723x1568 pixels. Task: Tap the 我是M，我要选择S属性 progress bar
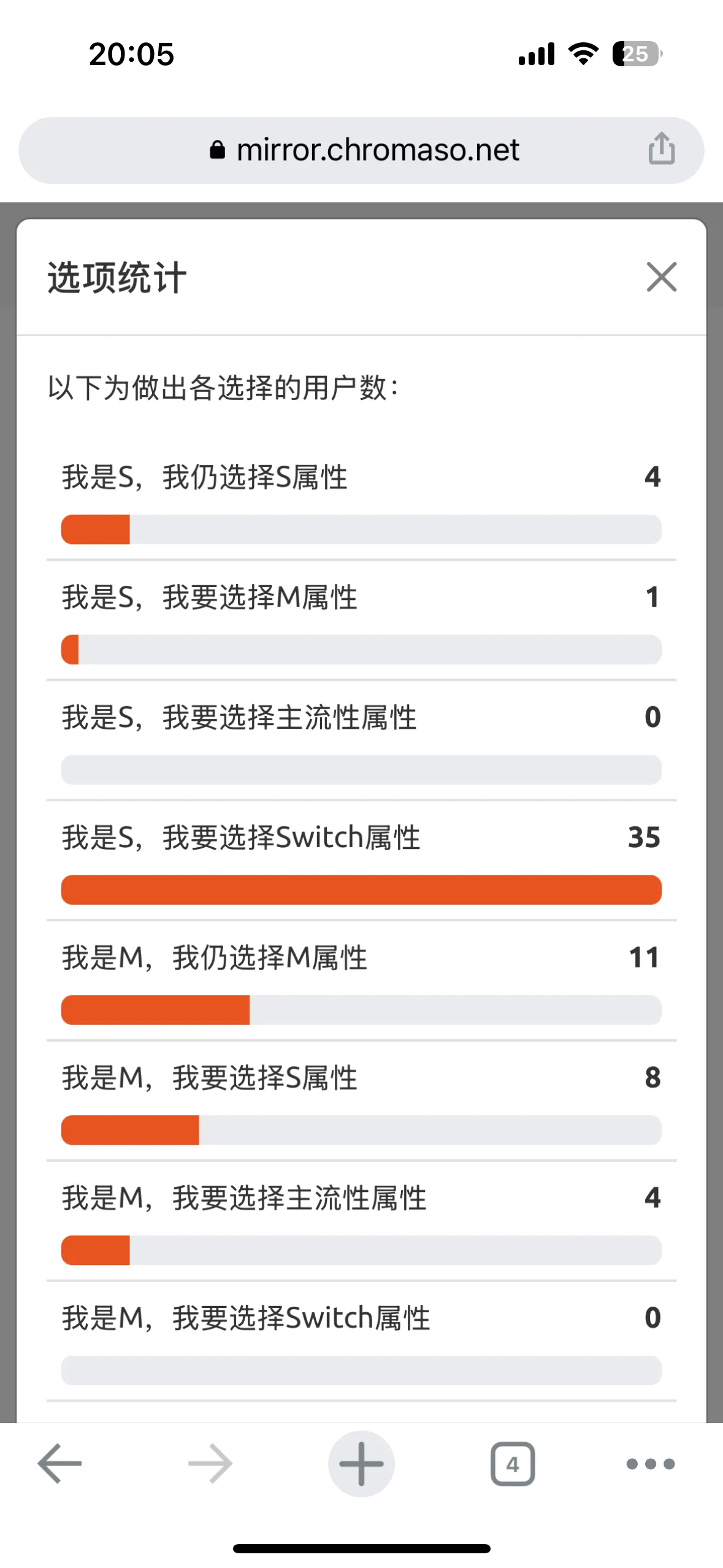coord(361,1130)
